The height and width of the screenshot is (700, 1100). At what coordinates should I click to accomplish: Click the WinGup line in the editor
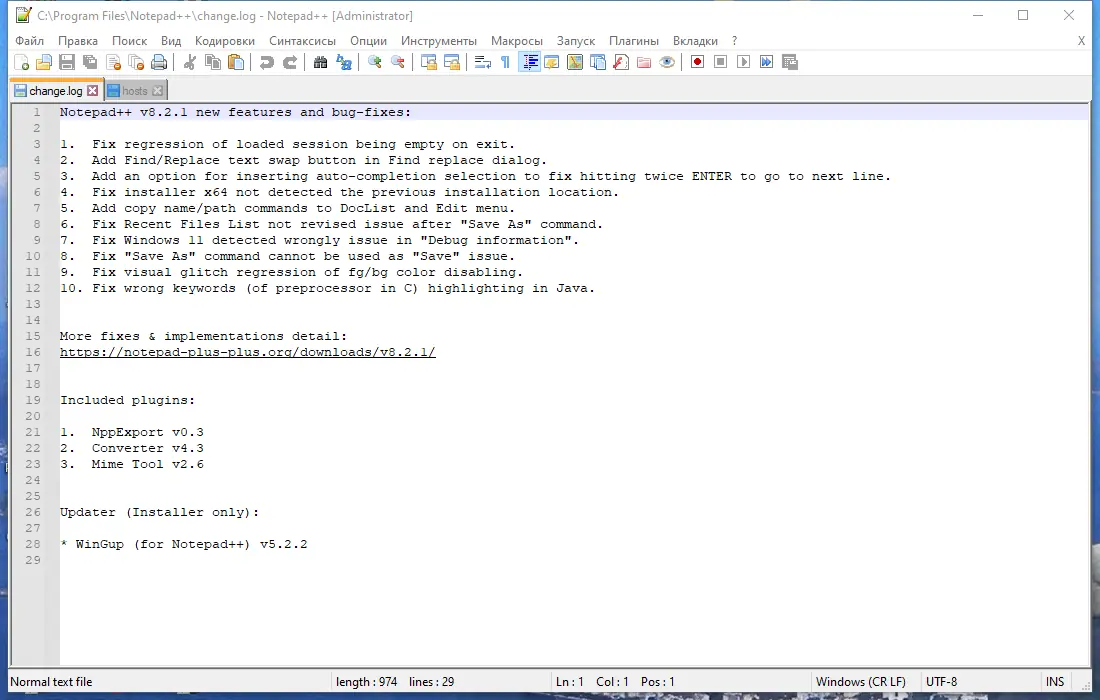[184, 544]
